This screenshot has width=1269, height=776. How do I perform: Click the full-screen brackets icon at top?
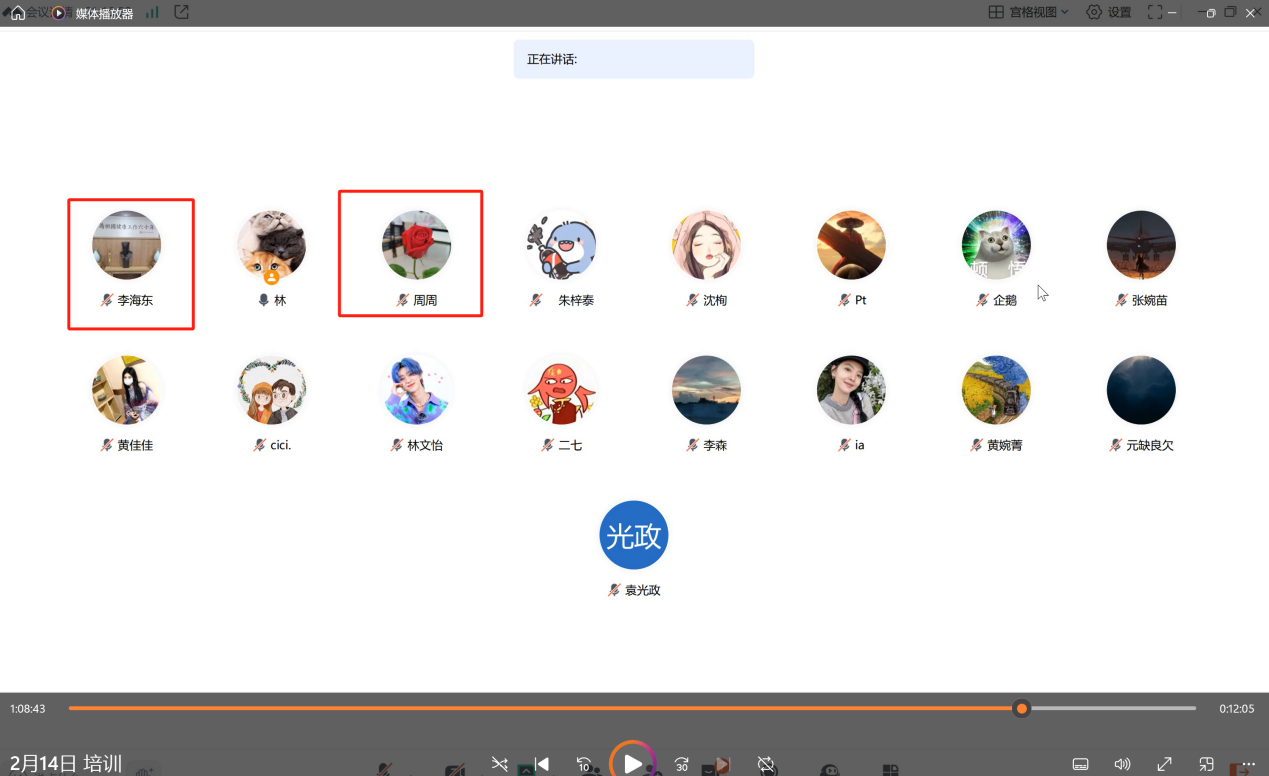click(x=1155, y=12)
